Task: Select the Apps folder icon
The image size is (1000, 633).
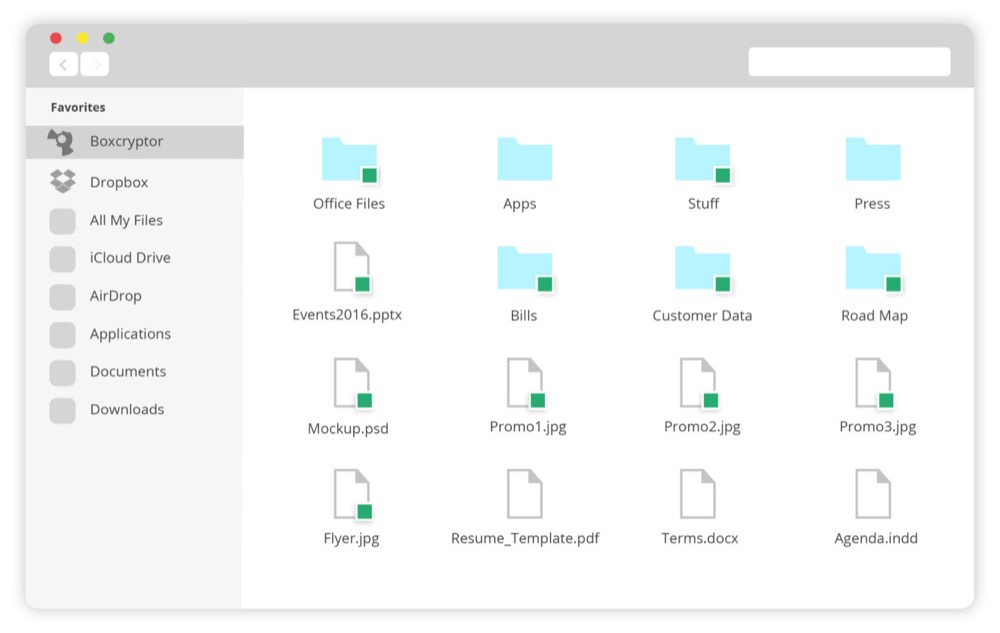Action: point(524,159)
